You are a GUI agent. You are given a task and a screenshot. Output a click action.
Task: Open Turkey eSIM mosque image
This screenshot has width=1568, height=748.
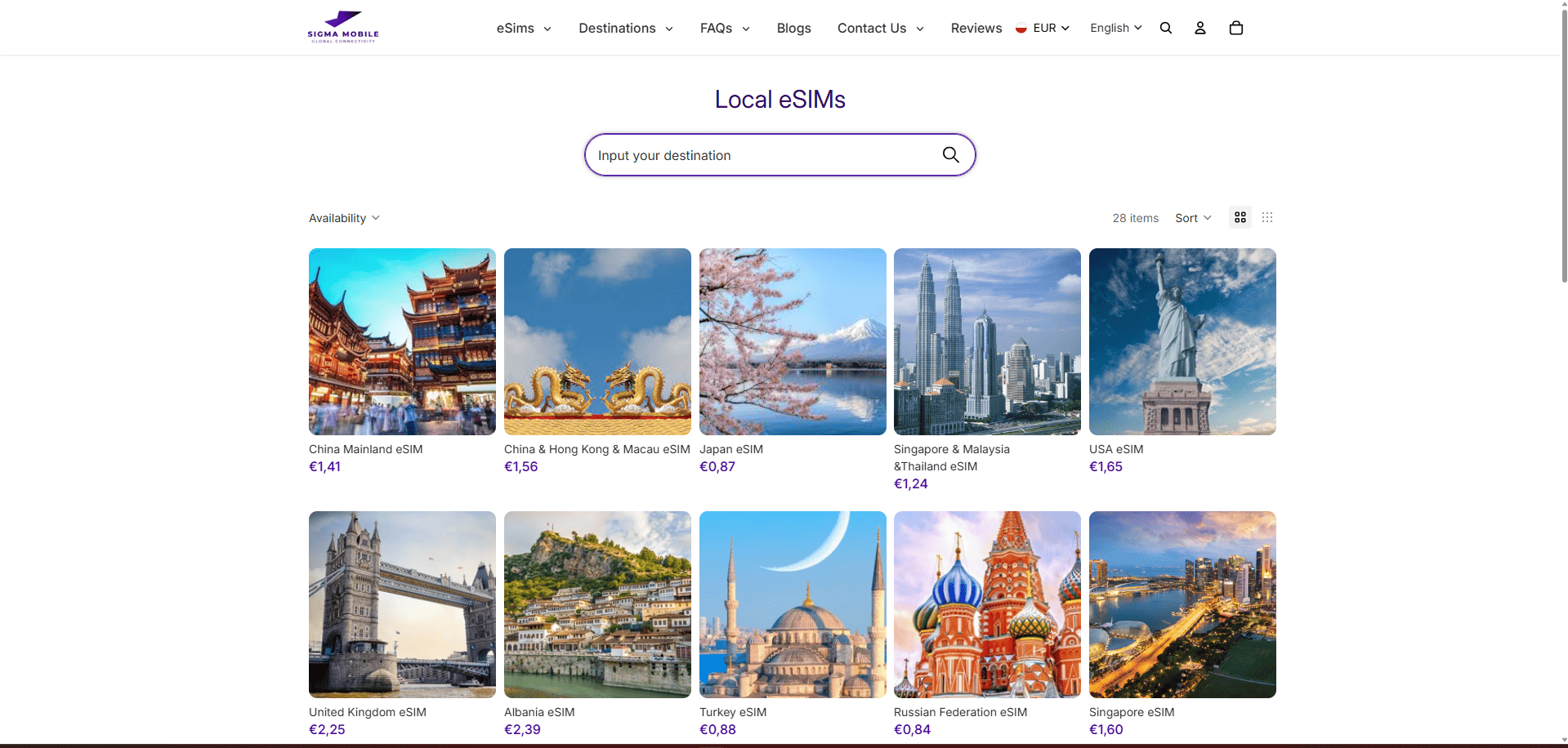point(793,604)
